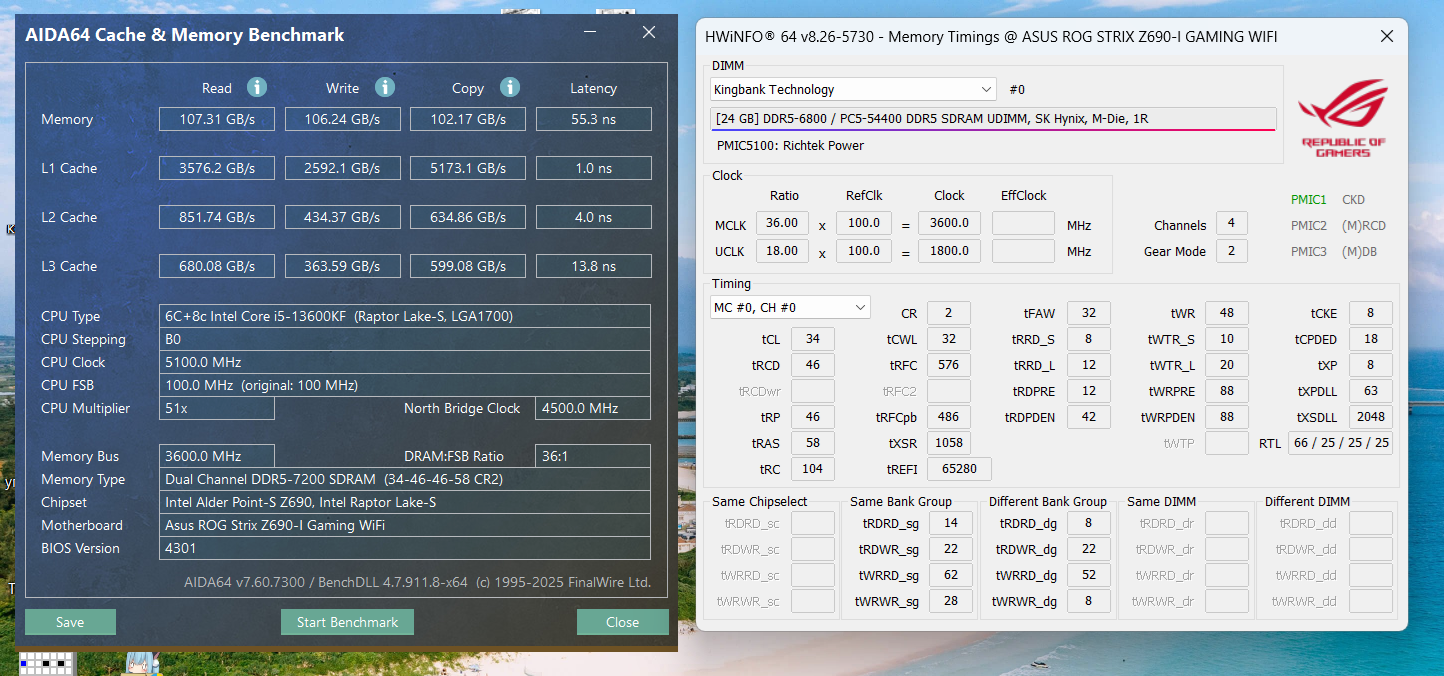Click the tXSR value 1058
The image size is (1444, 676).
[x=949, y=443]
